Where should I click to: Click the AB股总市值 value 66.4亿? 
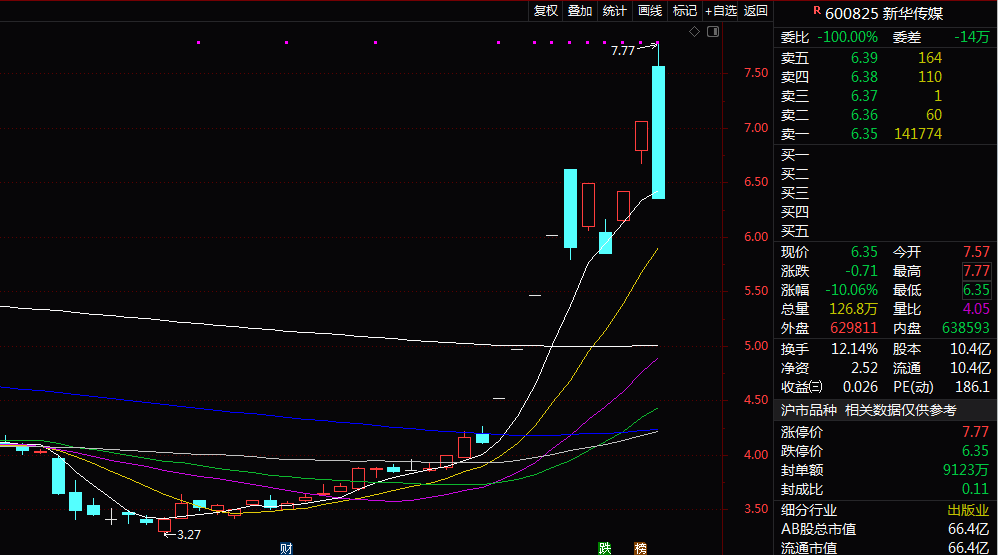pyautogui.click(x=969, y=529)
